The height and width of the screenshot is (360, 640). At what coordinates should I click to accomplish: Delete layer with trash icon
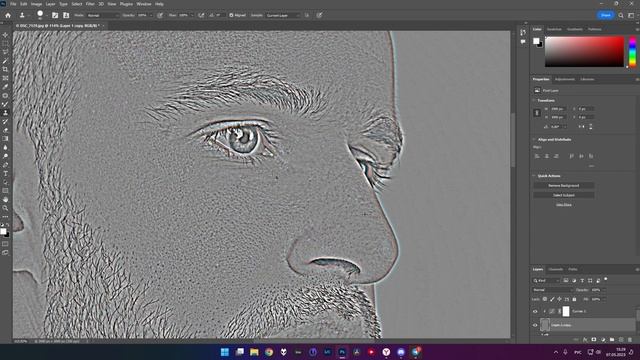[x=630, y=340]
